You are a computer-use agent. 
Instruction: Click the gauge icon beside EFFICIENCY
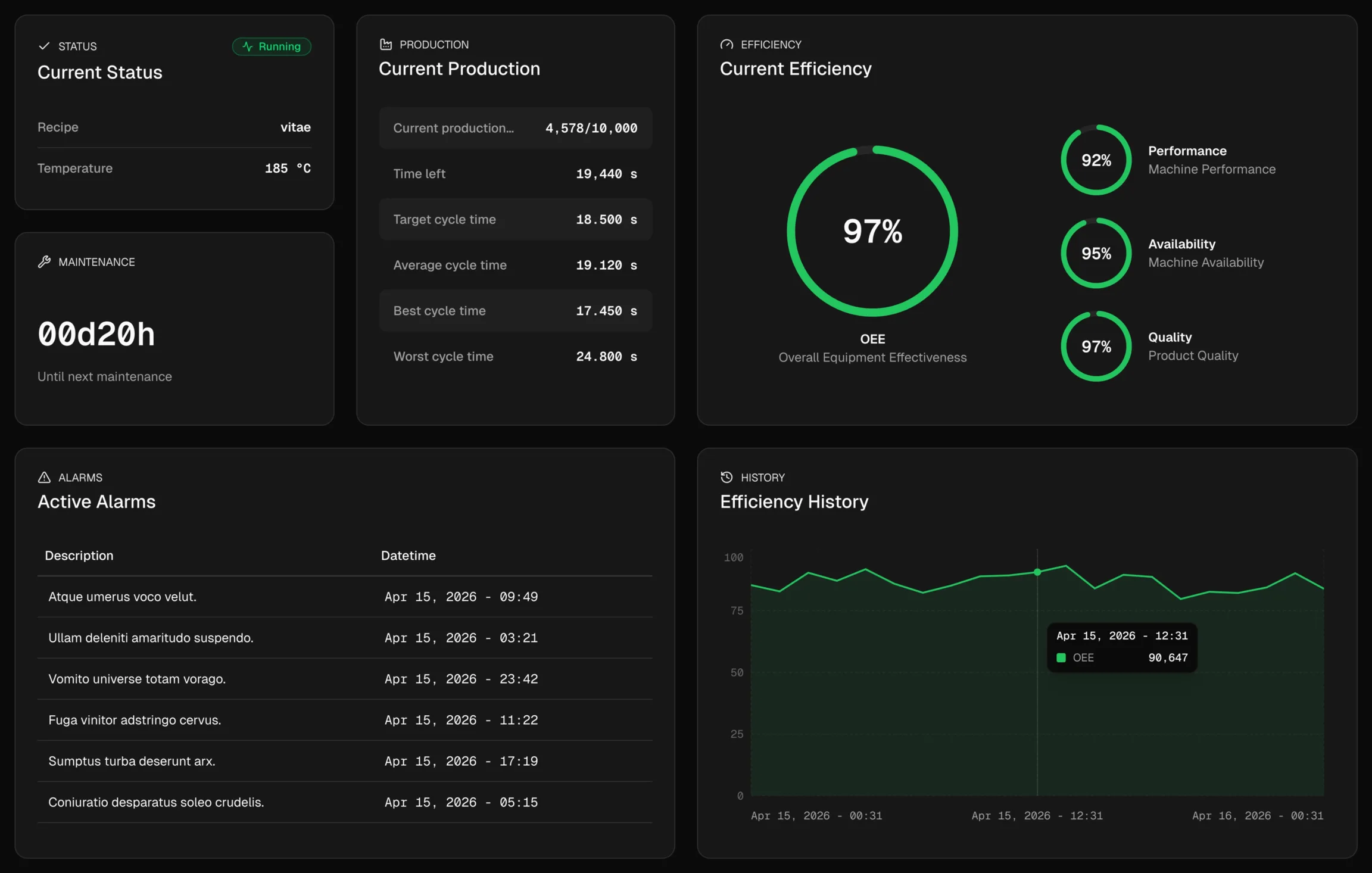pyautogui.click(x=726, y=45)
